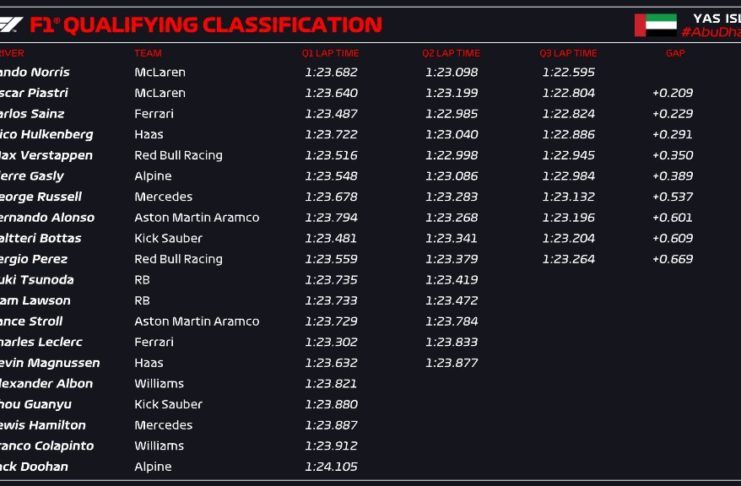Click the +0.669 gap value
The height and width of the screenshot is (486, 741).
coord(672,259)
